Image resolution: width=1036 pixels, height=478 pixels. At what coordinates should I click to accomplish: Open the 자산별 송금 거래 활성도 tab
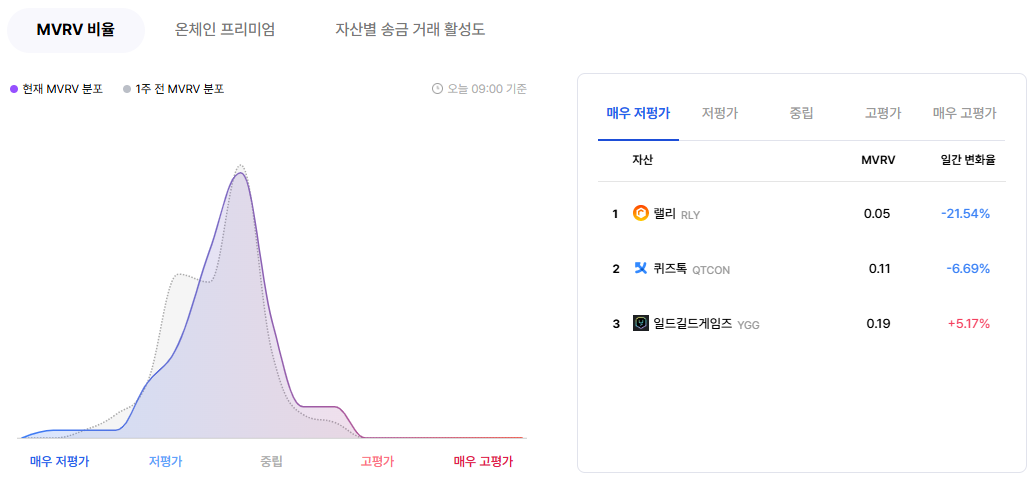click(410, 30)
